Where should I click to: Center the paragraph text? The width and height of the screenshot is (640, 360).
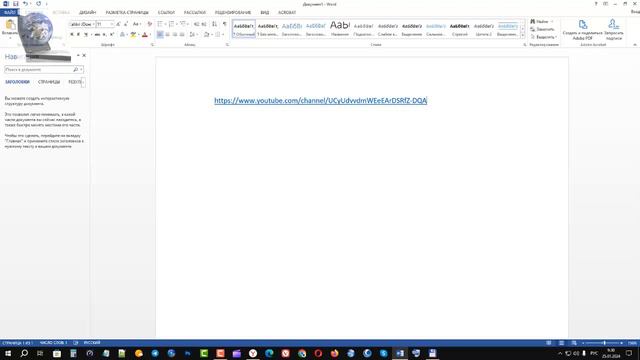tap(167, 35)
